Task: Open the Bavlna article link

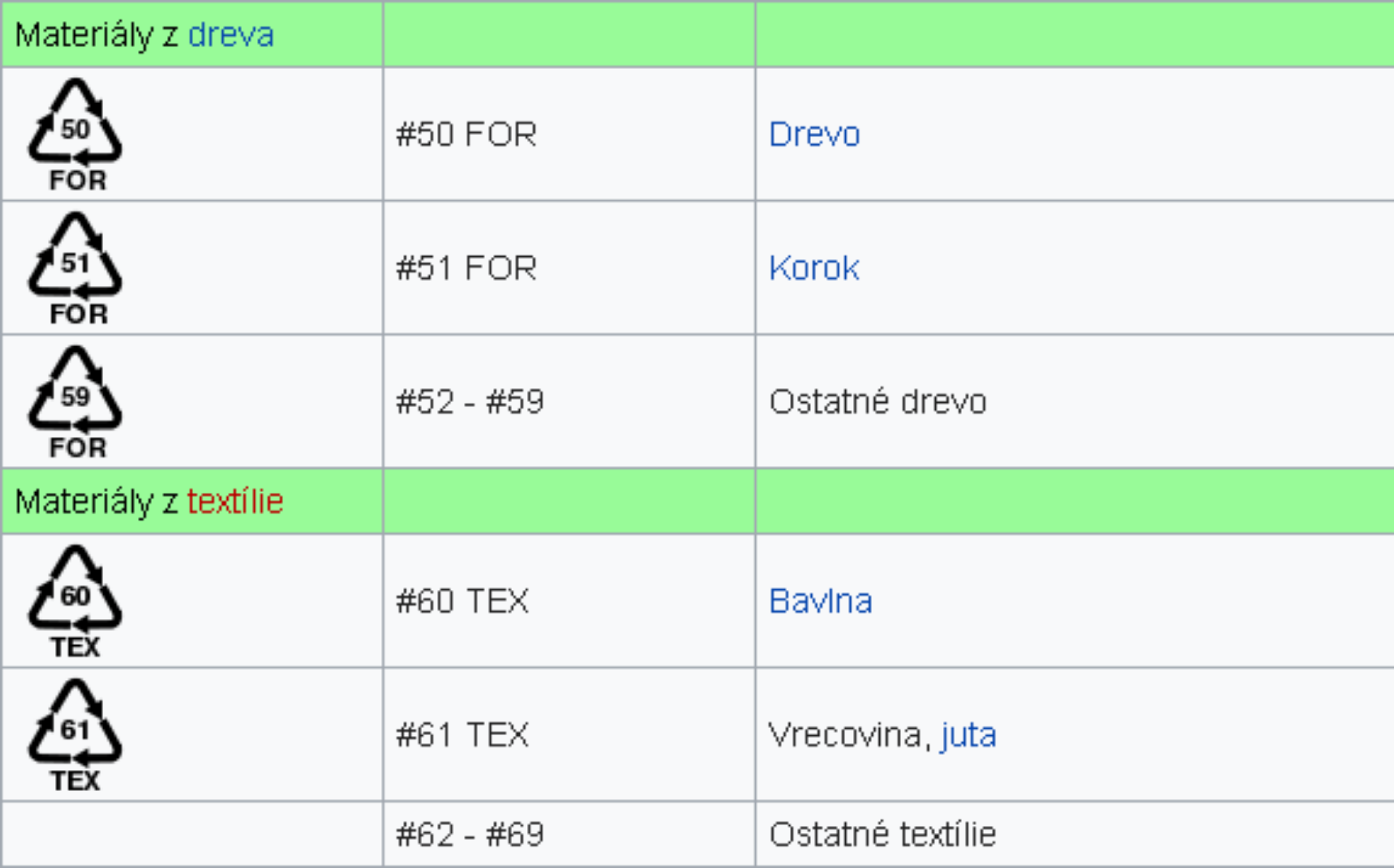Action: pyautogui.click(x=821, y=601)
